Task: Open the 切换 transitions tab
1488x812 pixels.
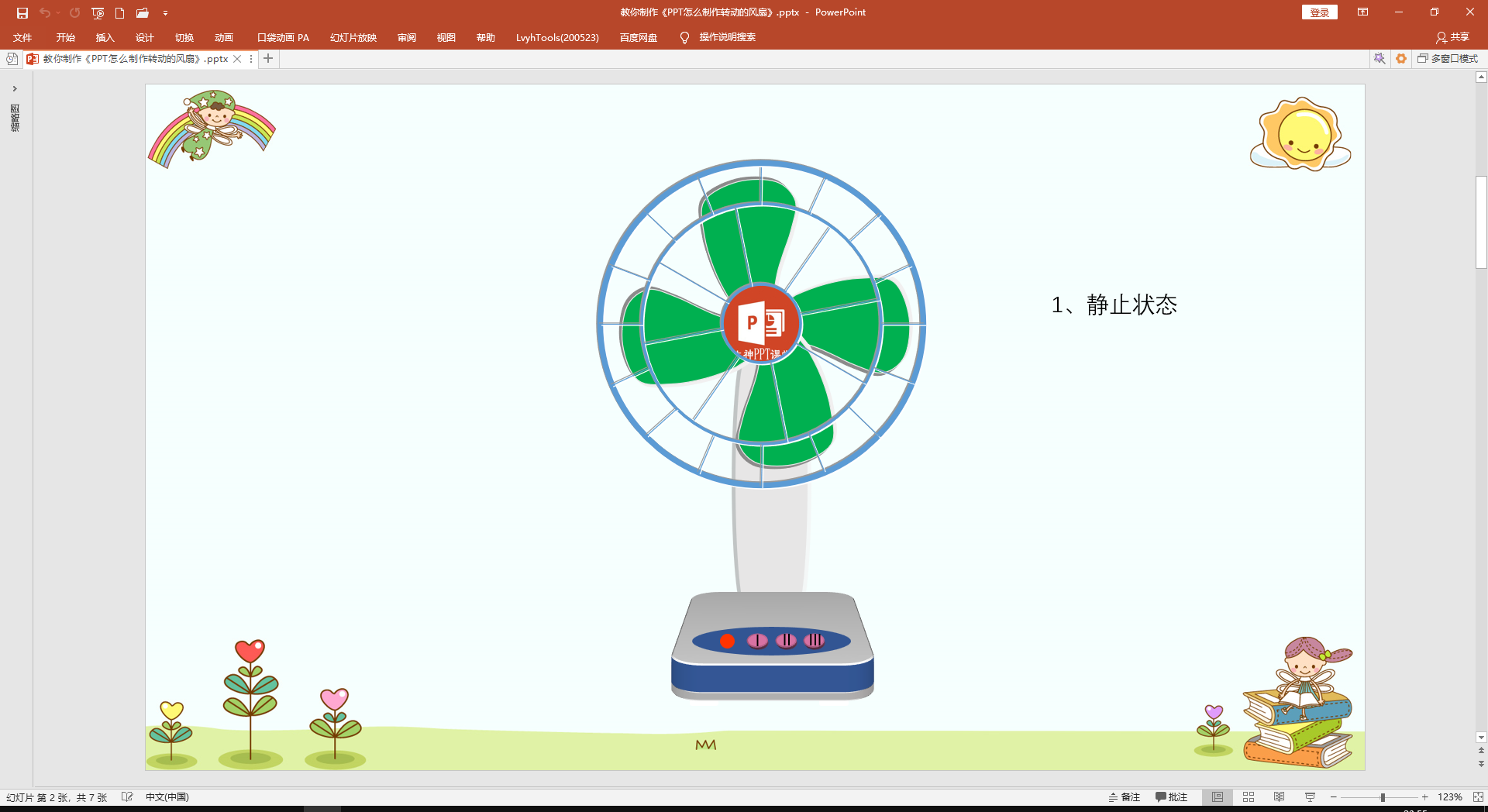Action: [x=184, y=37]
